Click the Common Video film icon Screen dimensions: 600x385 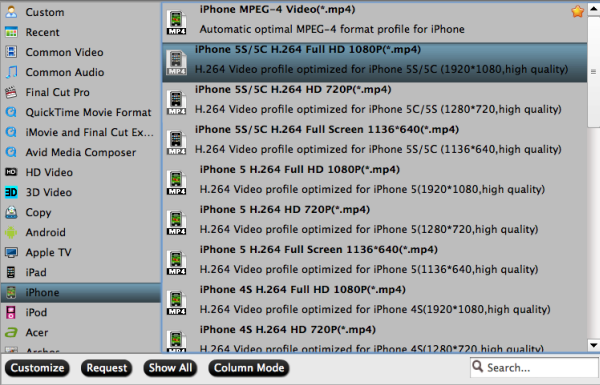tap(11, 52)
